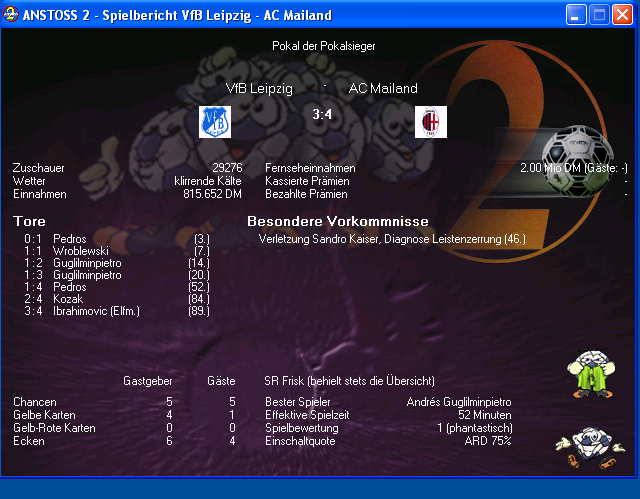Click the sitting soccer ball mascot
640x499 pixels.
[589, 446]
